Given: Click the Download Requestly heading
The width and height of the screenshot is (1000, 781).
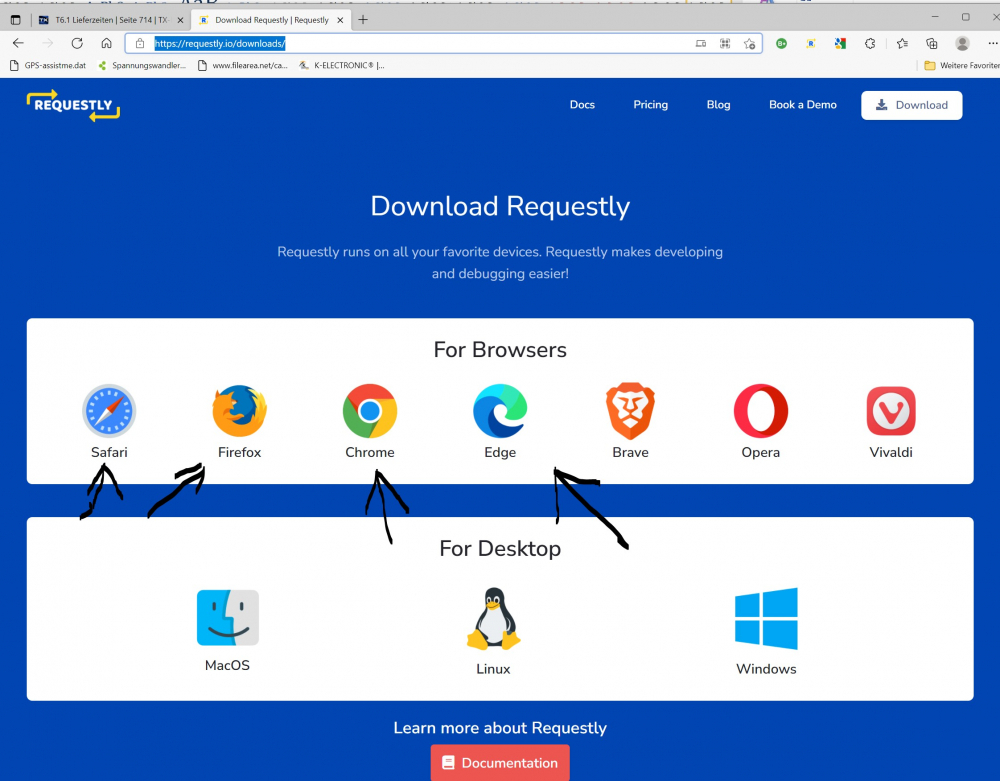Looking at the screenshot, I should click(500, 206).
